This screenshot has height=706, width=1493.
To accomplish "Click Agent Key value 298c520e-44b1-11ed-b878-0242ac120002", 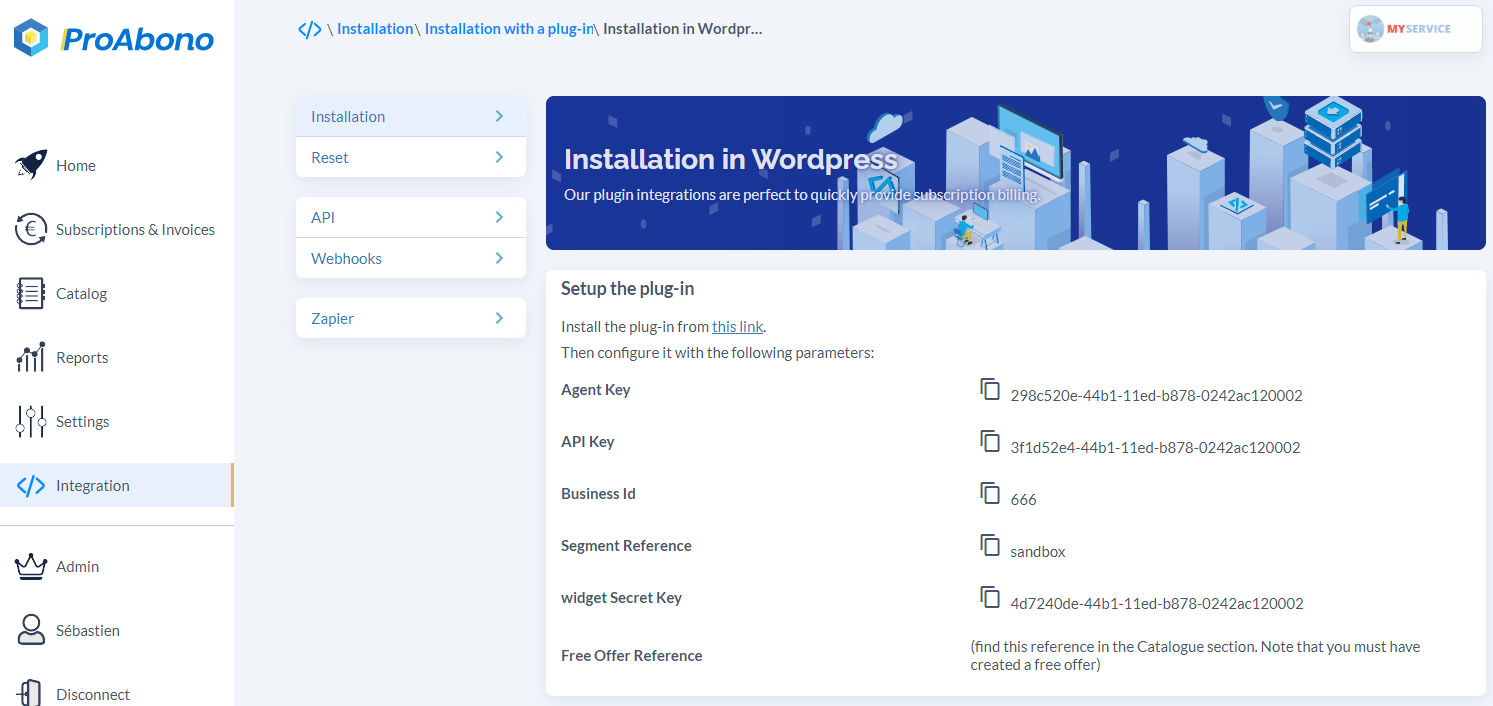I will click(x=1156, y=395).
